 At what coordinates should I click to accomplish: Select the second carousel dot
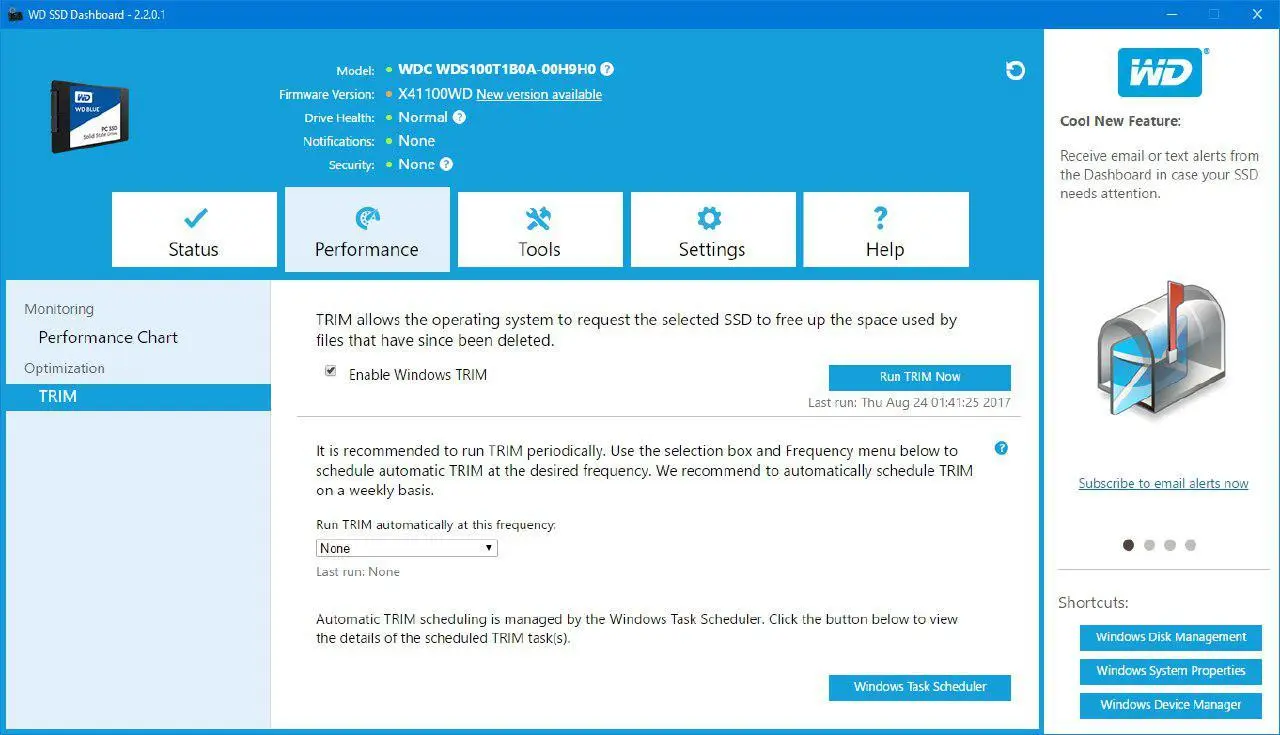coord(1149,545)
